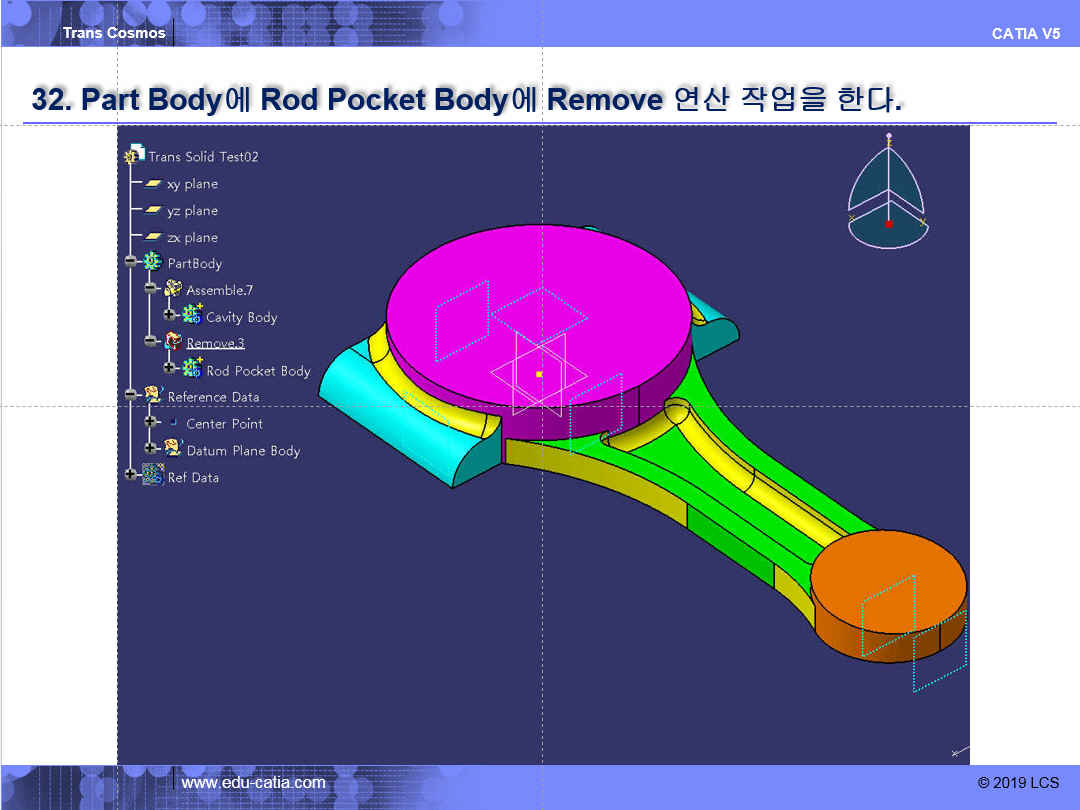Screen dimensions: 1080x810
Task: Click the zx plane icon
Action: 153,238
